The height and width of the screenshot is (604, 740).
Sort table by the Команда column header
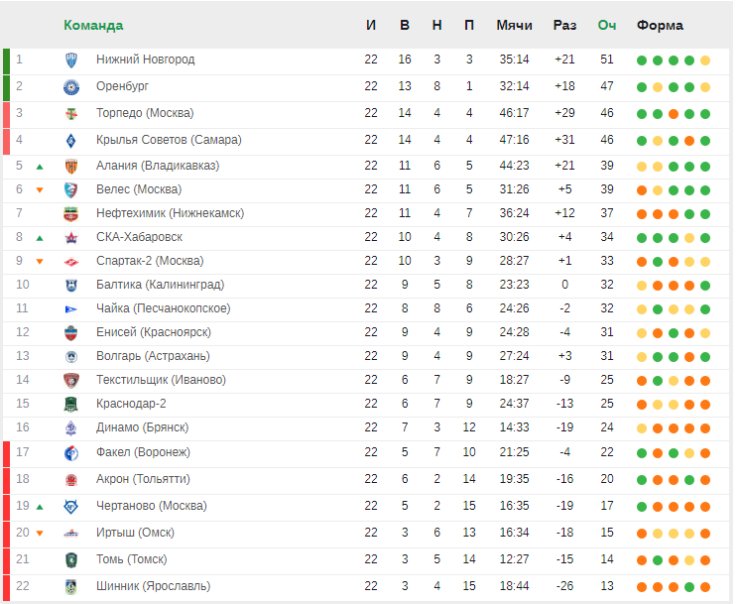[93, 25]
